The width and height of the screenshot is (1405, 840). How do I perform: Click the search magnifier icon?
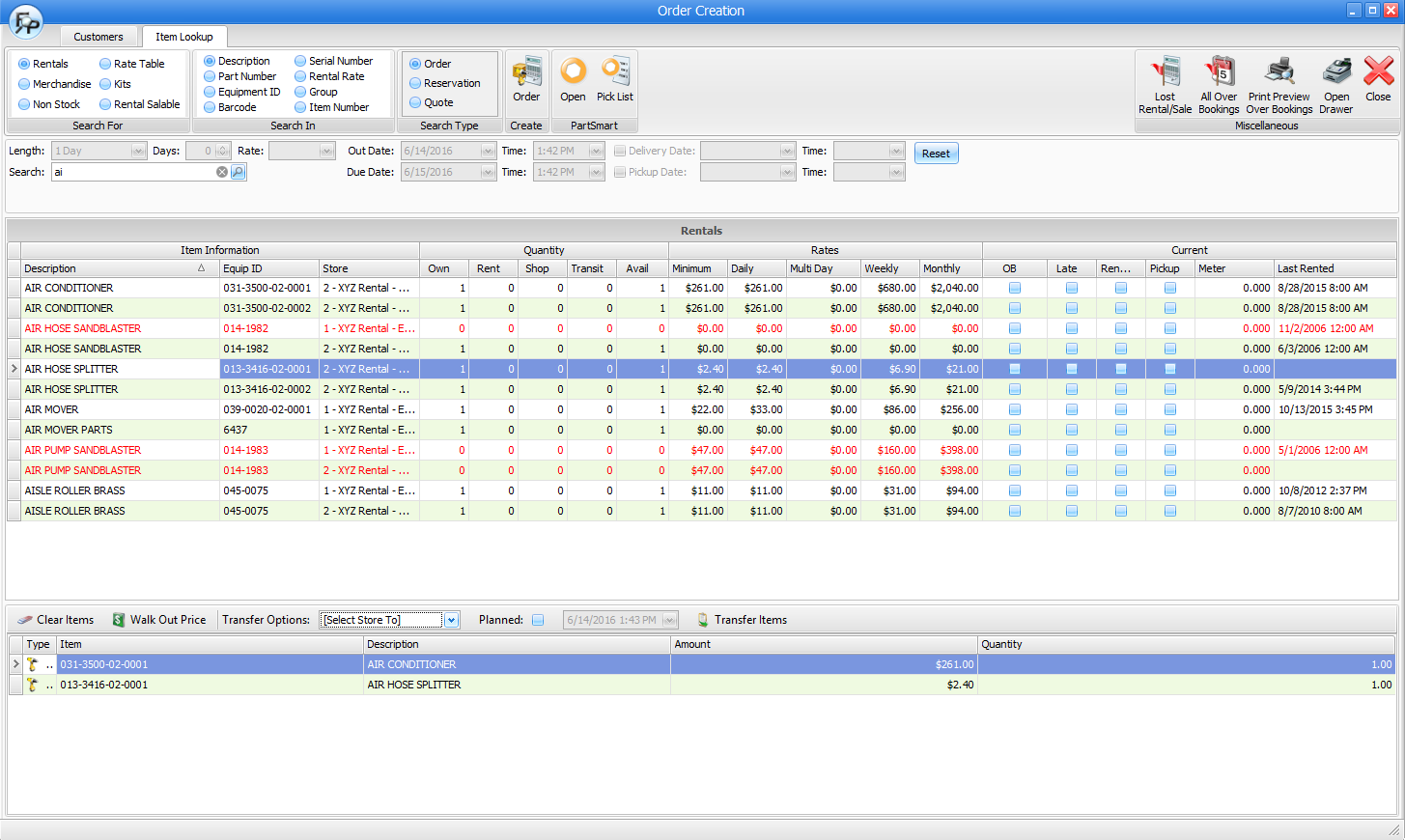coord(239,172)
